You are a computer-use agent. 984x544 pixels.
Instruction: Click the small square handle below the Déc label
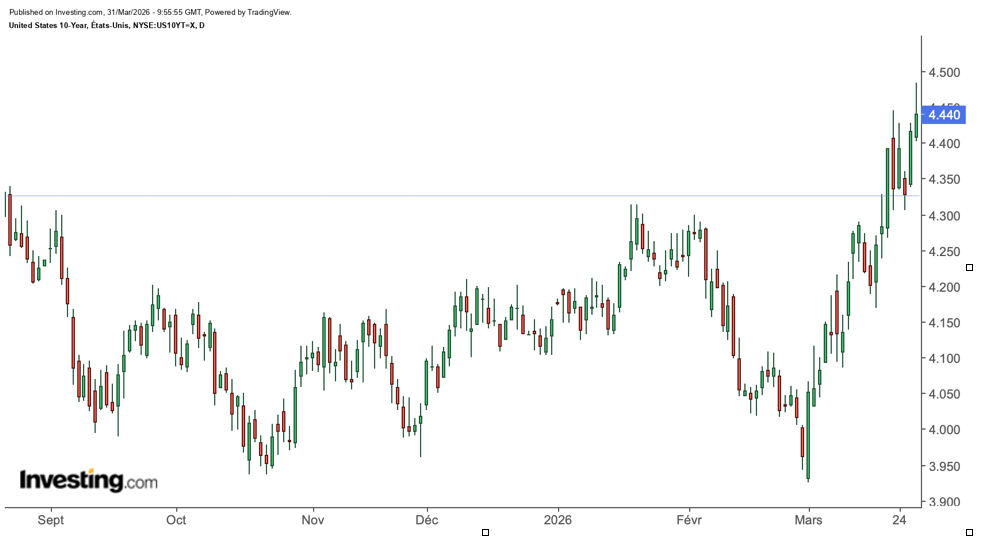pos(485,532)
